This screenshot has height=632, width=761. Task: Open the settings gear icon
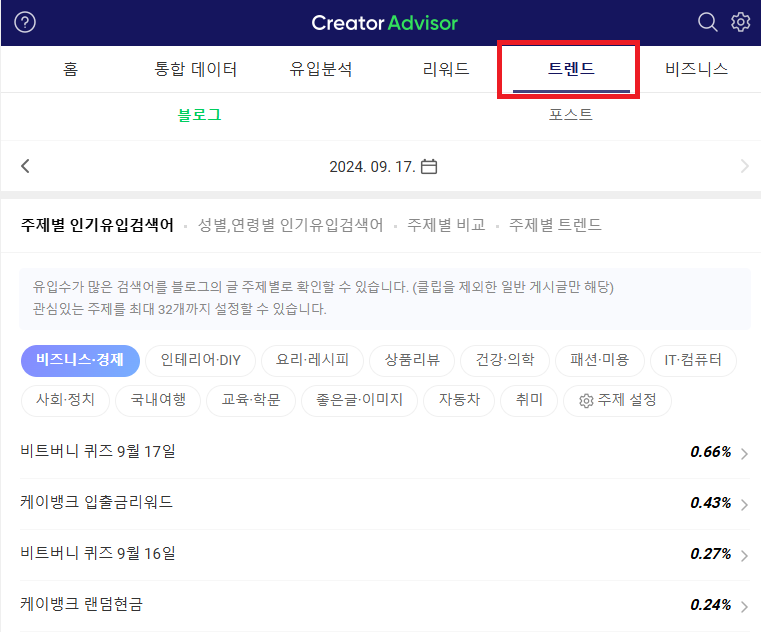tap(741, 22)
